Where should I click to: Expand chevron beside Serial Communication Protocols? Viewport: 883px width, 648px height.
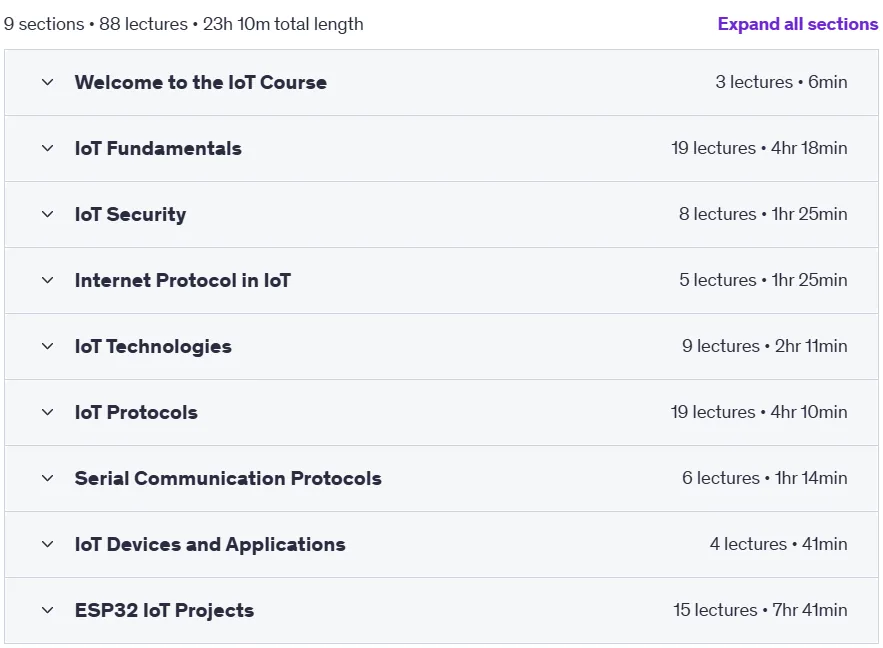[48, 478]
